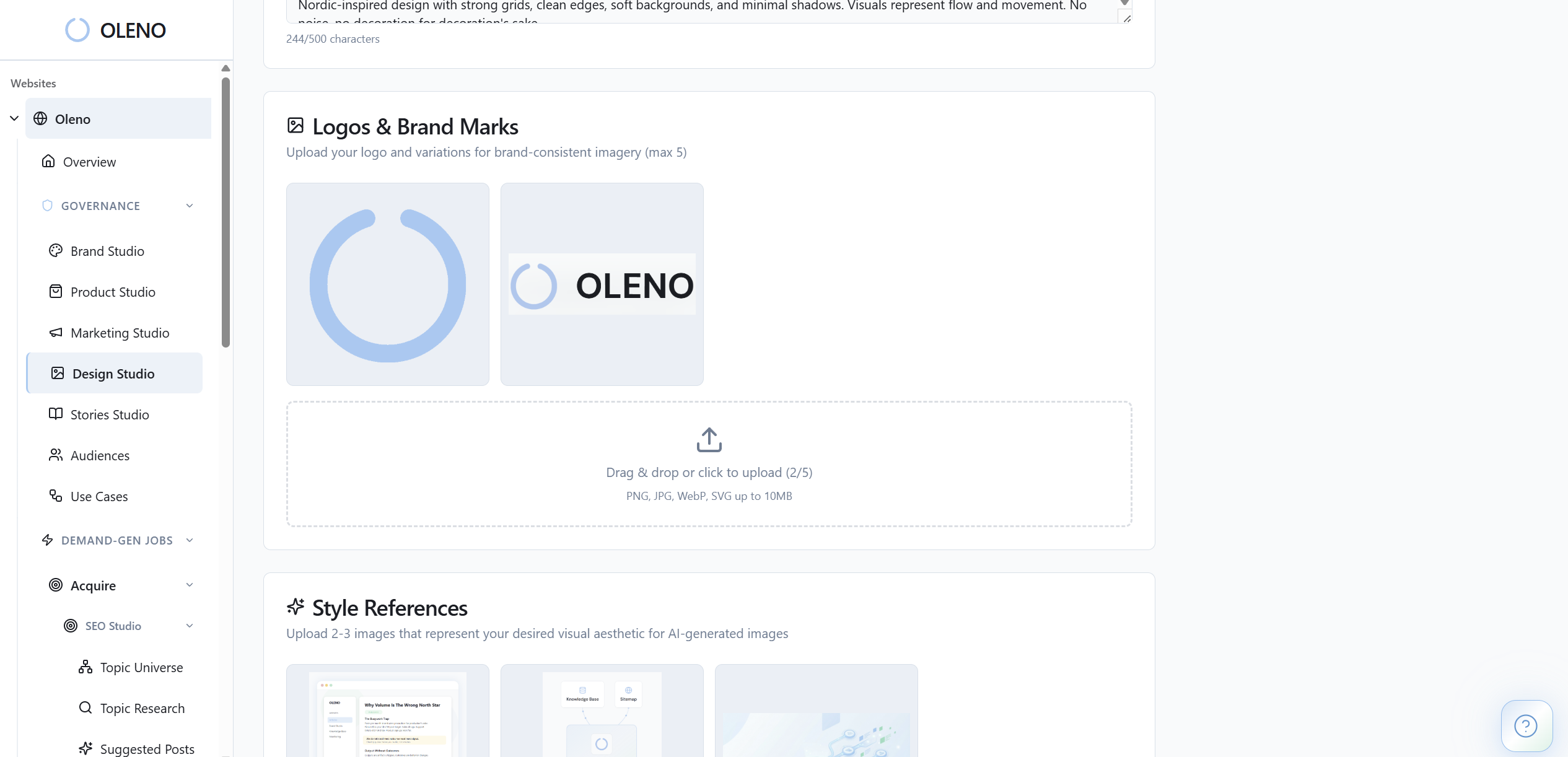Click the upload arrow icon
Image resolution: width=1568 pixels, height=757 pixels.
click(x=709, y=439)
